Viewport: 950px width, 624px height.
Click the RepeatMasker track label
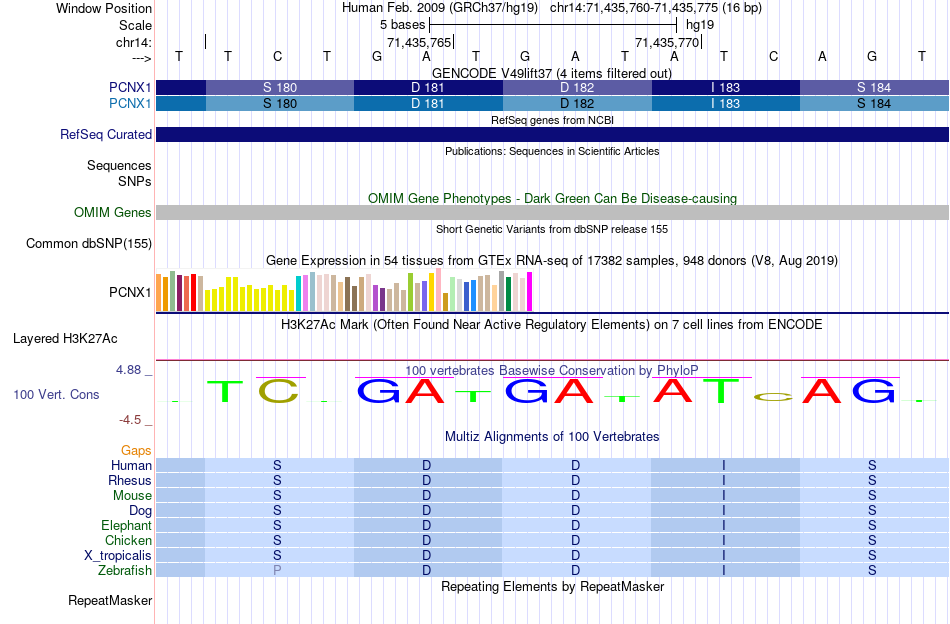click(110, 600)
